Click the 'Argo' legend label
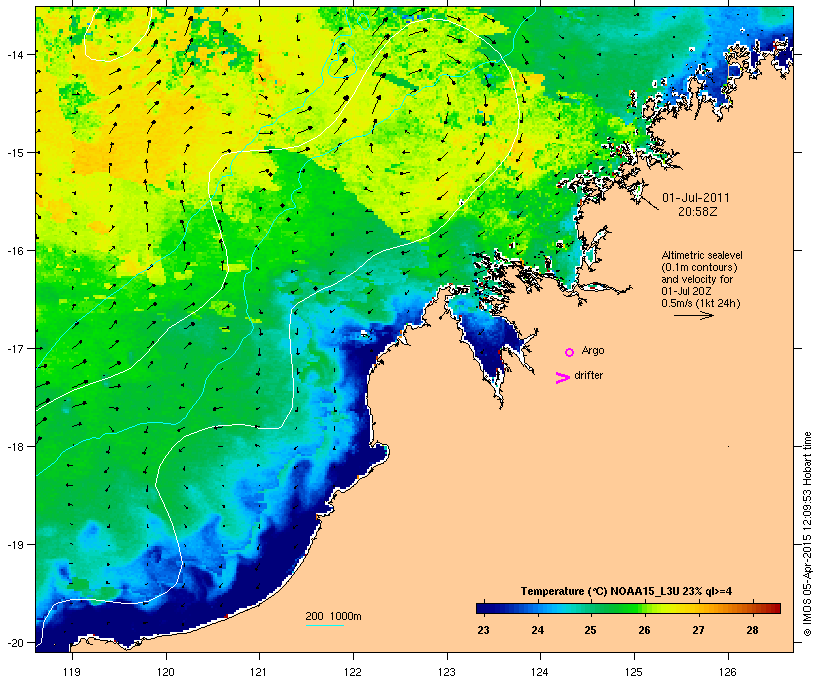 point(593,350)
